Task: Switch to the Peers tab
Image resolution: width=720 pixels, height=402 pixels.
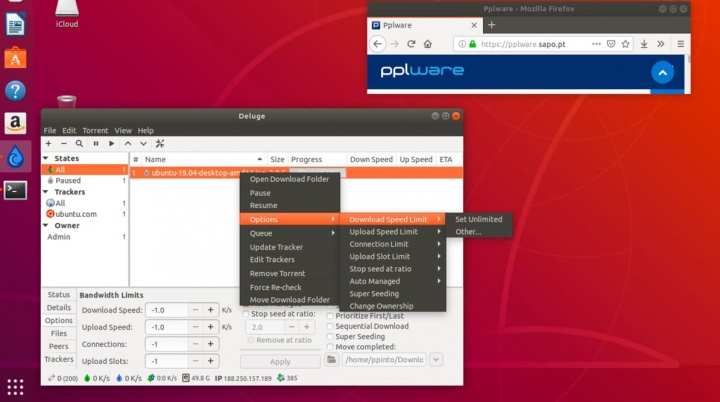Action: (59, 346)
